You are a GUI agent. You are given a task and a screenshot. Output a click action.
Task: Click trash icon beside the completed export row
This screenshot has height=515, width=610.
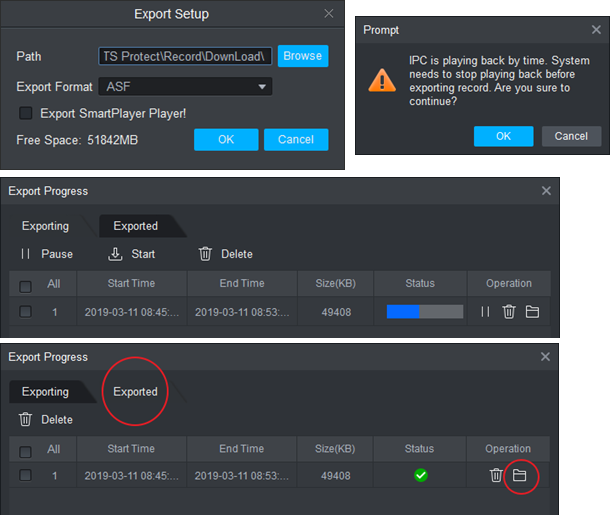(x=496, y=475)
